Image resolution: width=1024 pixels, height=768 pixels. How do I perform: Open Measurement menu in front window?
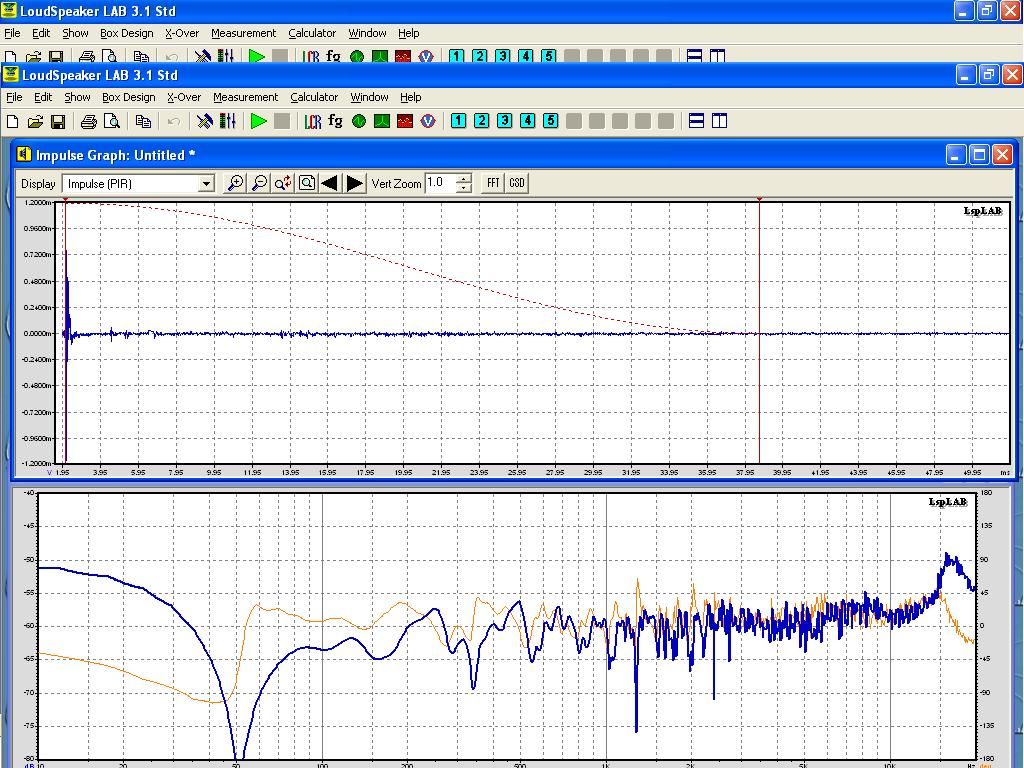(x=246, y=97)
